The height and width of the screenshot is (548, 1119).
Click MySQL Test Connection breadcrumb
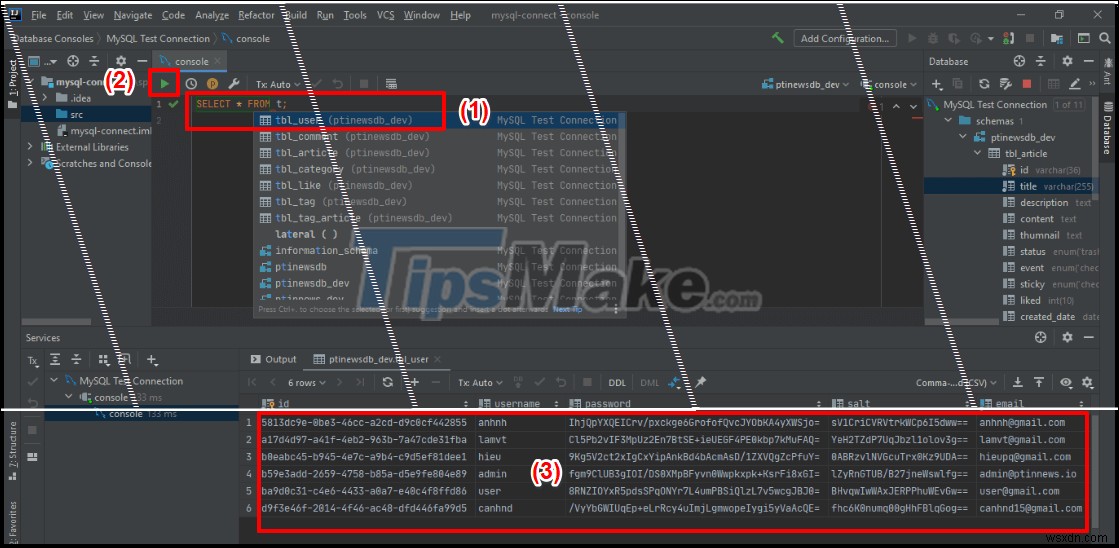tap(157, 39)
